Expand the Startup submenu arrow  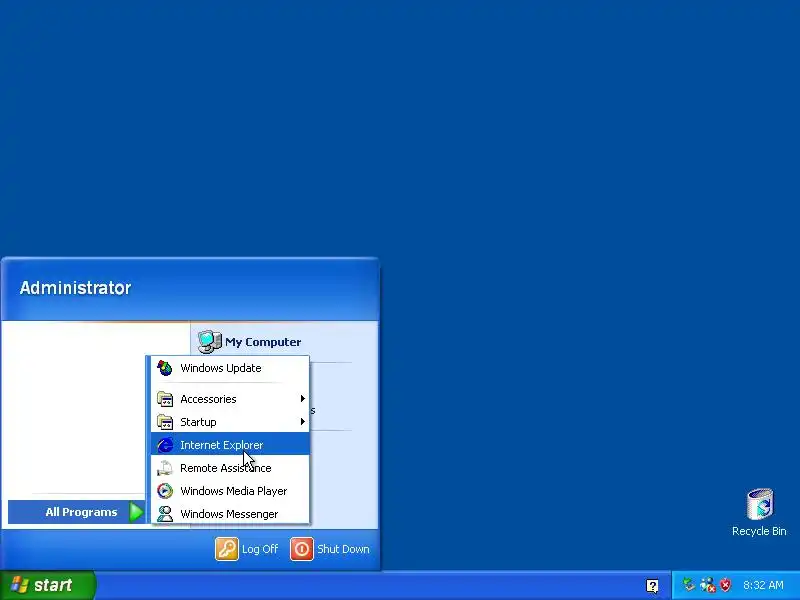303,421
